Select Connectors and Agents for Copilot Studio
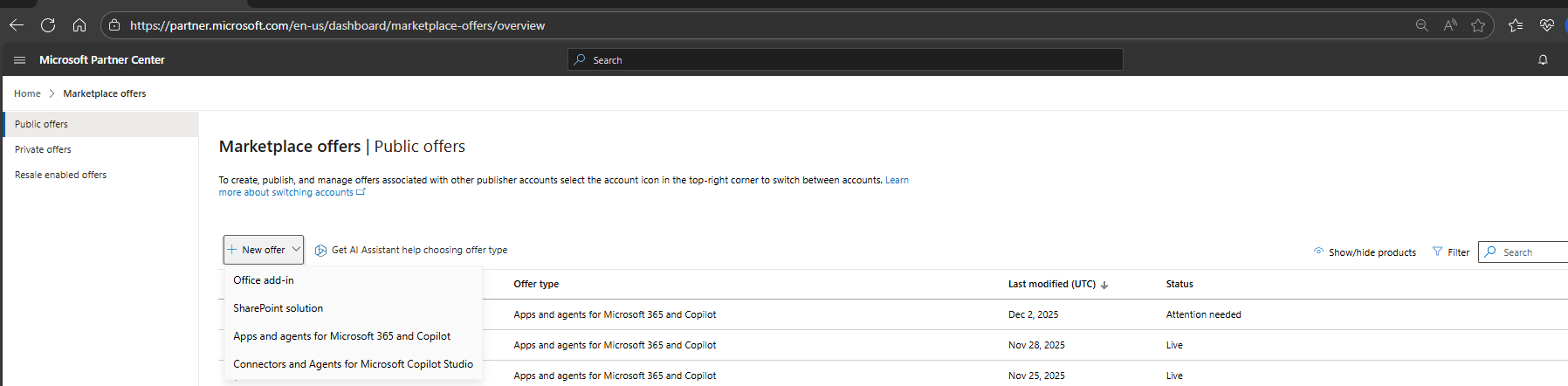 pos(353,364)
